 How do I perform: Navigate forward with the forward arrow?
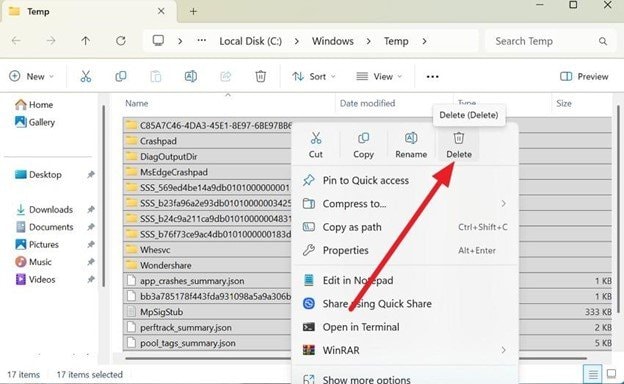click(x=51, y=41)
